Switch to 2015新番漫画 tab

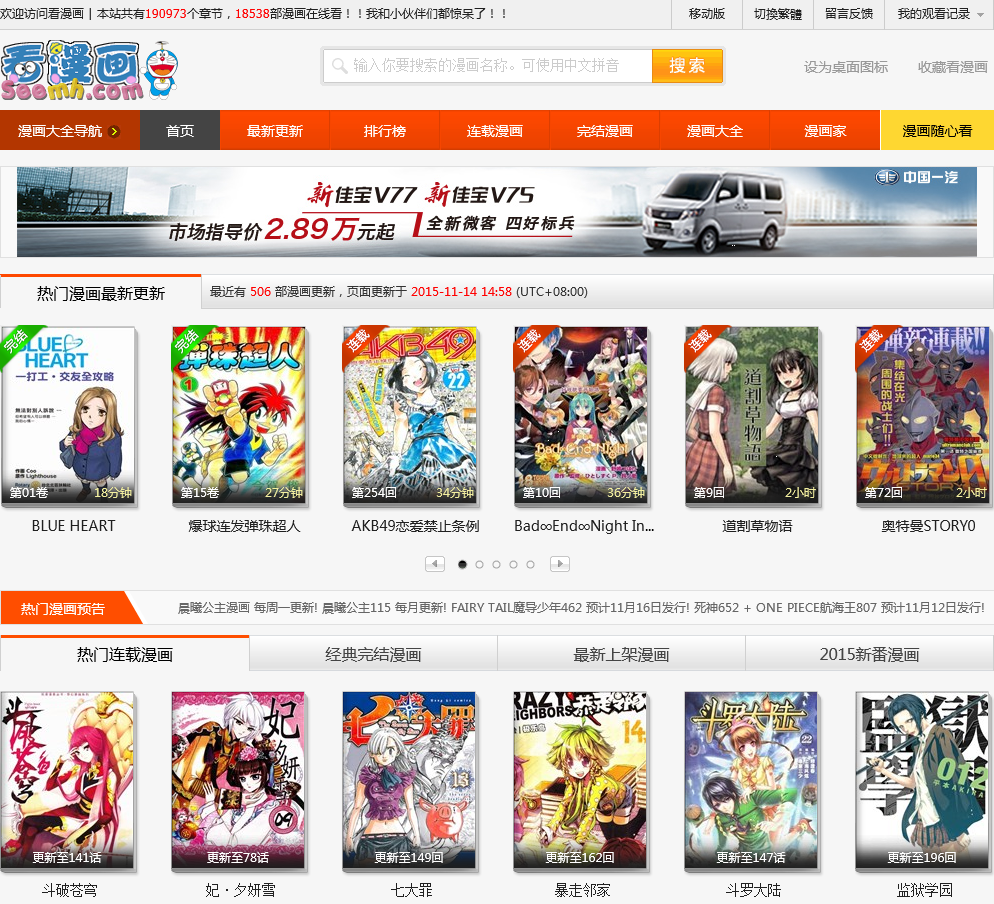coord(870,654)
